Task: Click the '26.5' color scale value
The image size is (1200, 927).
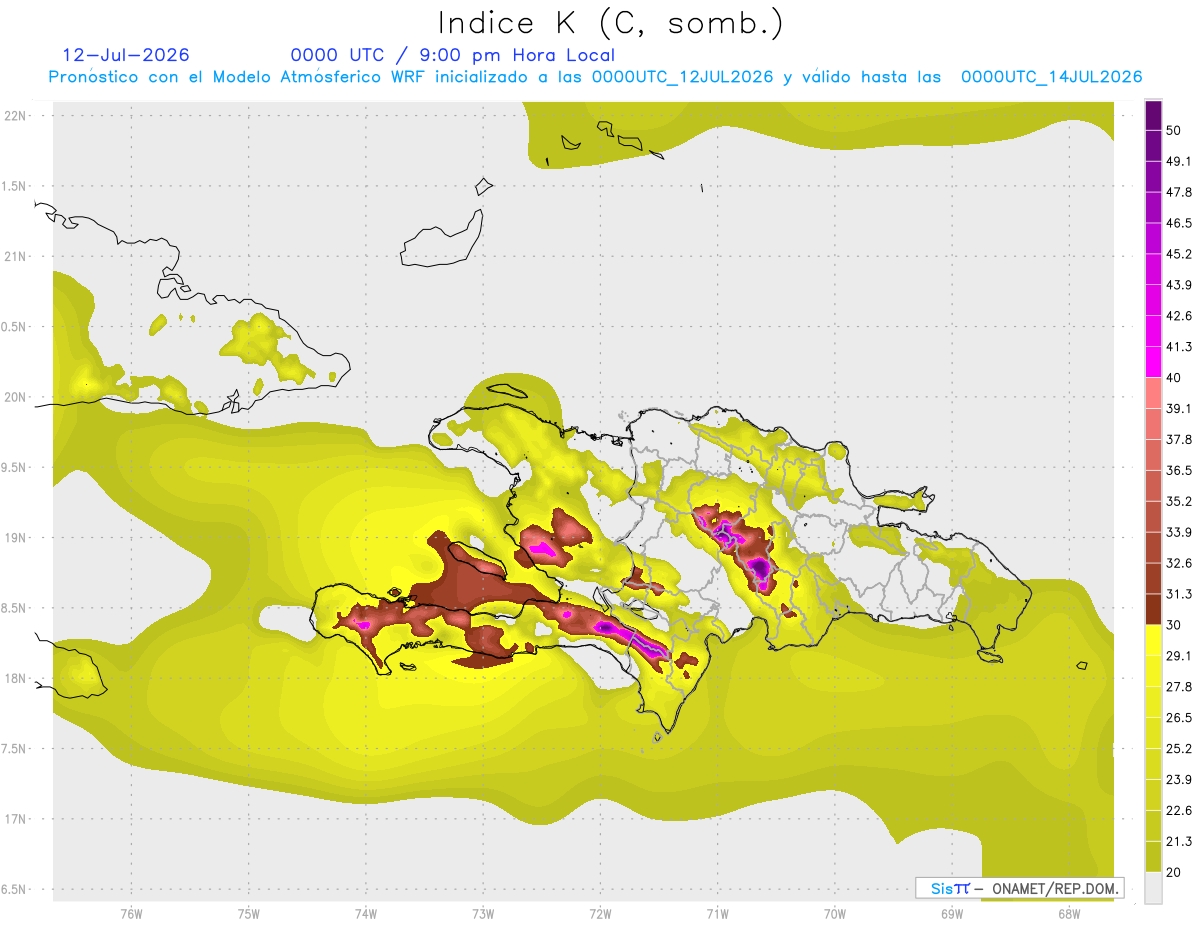Action: click(x=1179, y=717)
